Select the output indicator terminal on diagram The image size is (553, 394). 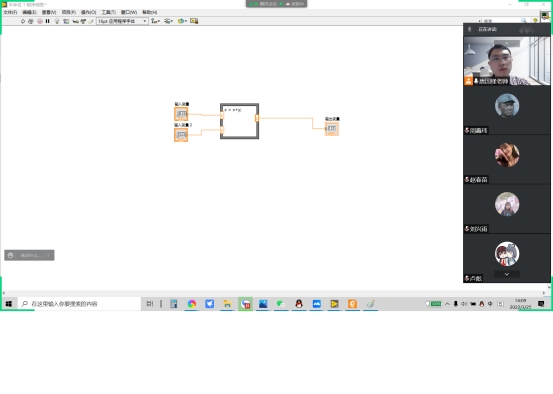point(332,129)
